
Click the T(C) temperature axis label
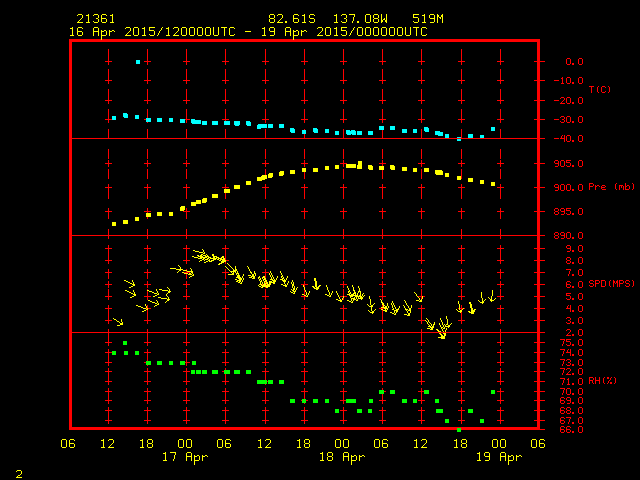tap(600, 89)
